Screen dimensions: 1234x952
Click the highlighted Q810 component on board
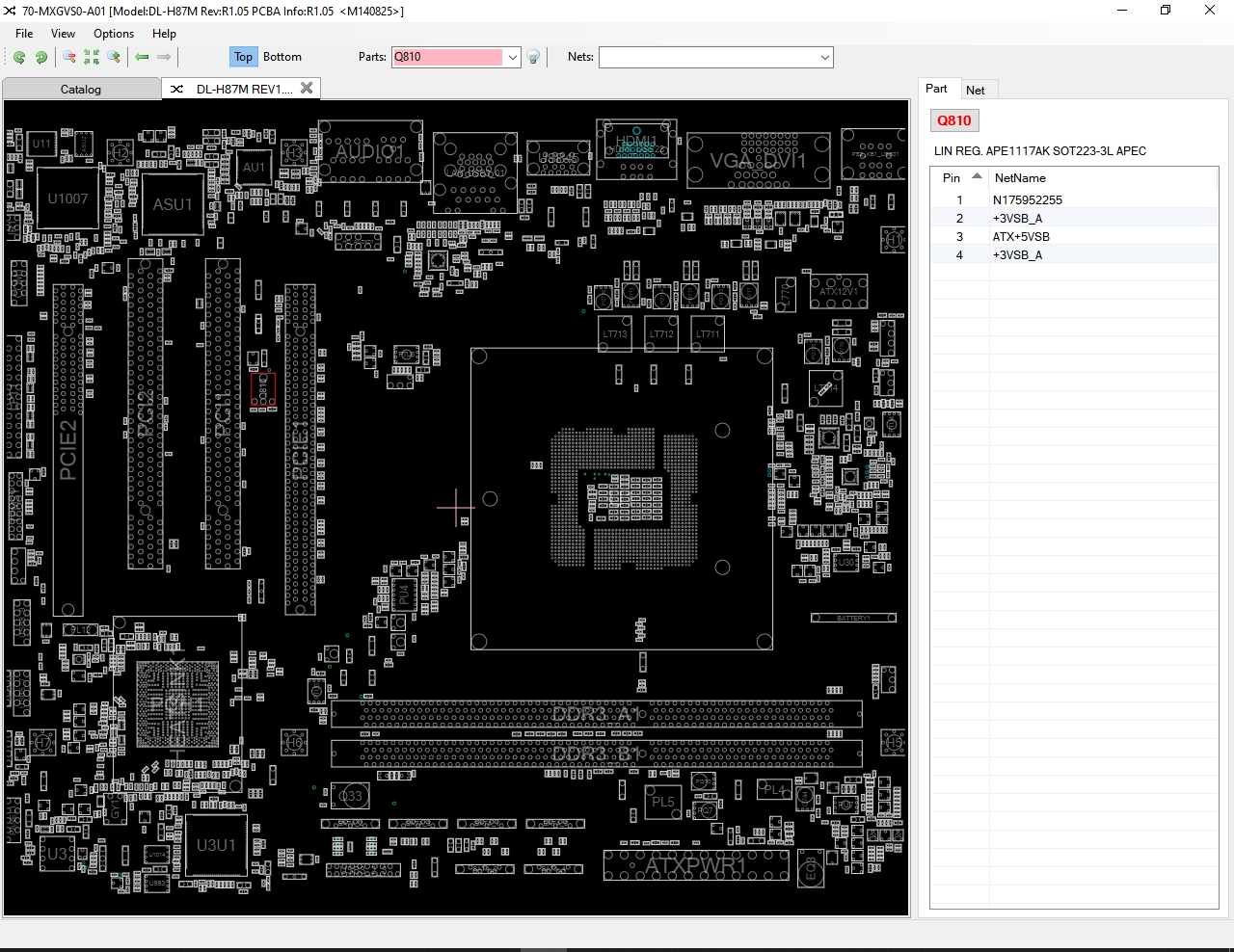tap(262, 389)
